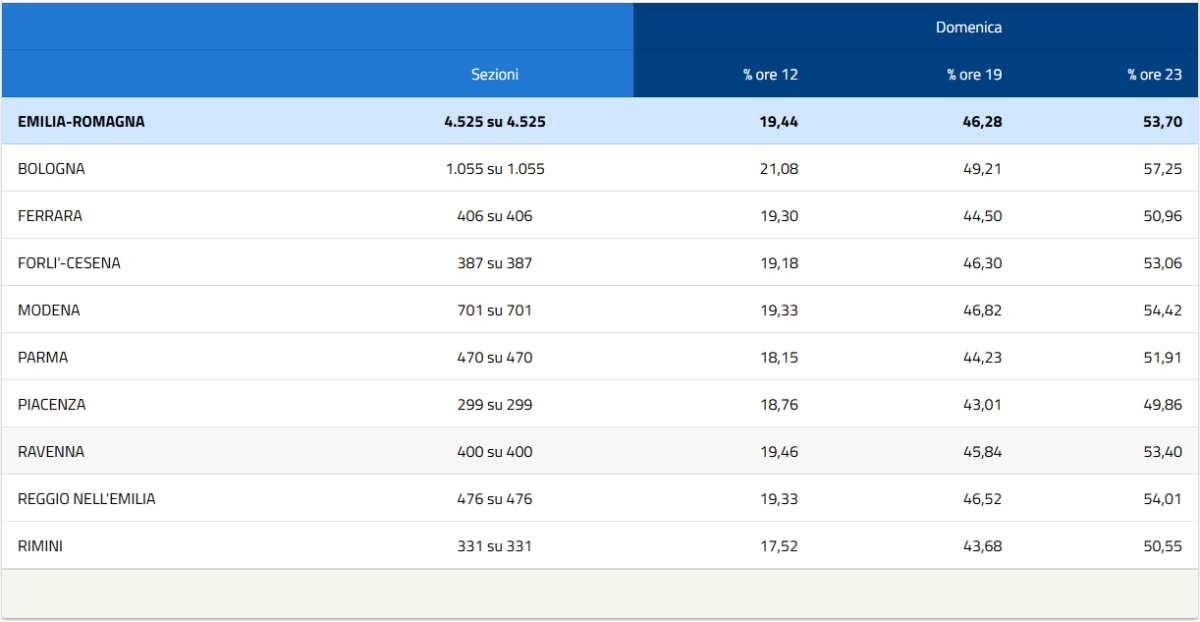Image resolution: width=1200 pixels, height=622 pixels.
Task: Select the RAVENNA province row
Action: [51, 452]
